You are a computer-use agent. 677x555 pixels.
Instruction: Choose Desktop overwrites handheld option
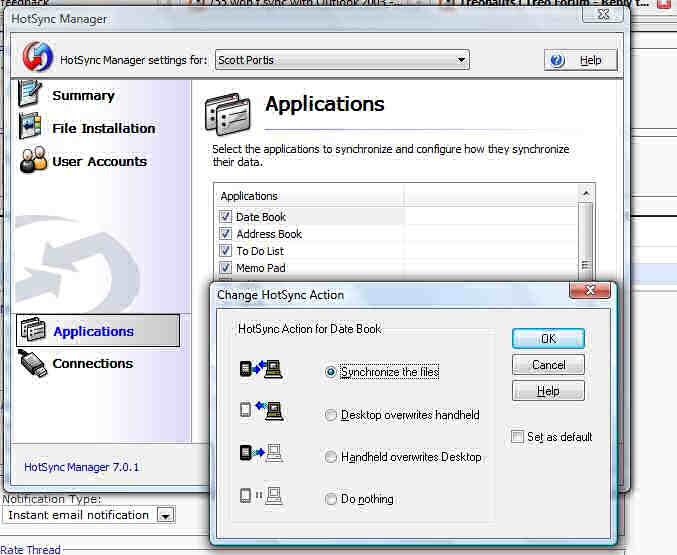(330, 415)
